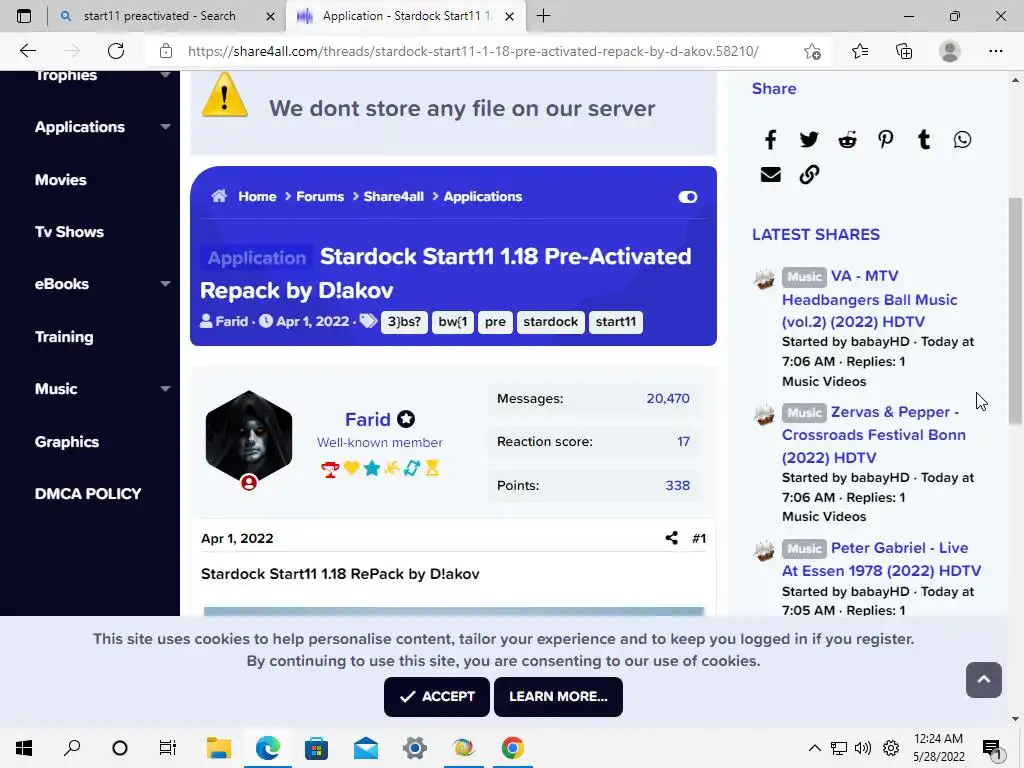Screen dimensions: 1024x768
Task: Share thread via WhatsApp
Action: 962,140
